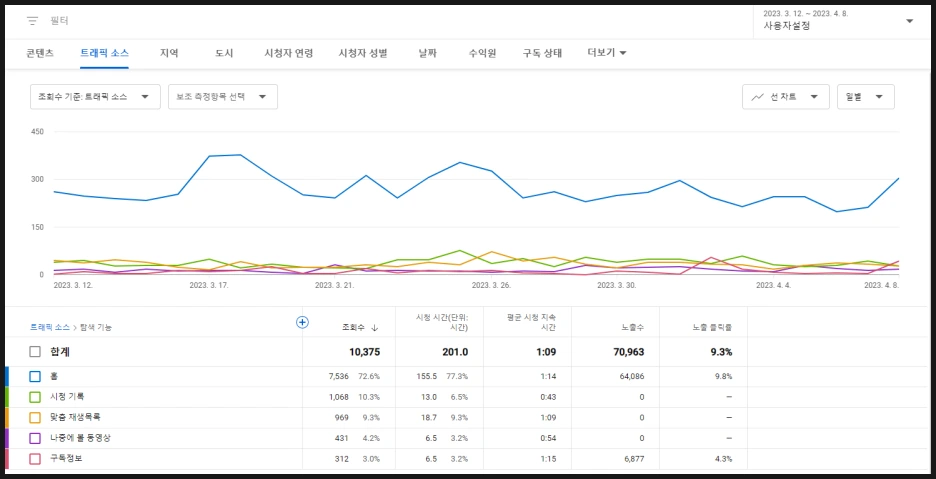Open the 구독 상태 tab
This screenshot has height=479, width=936.
[542, 53]
